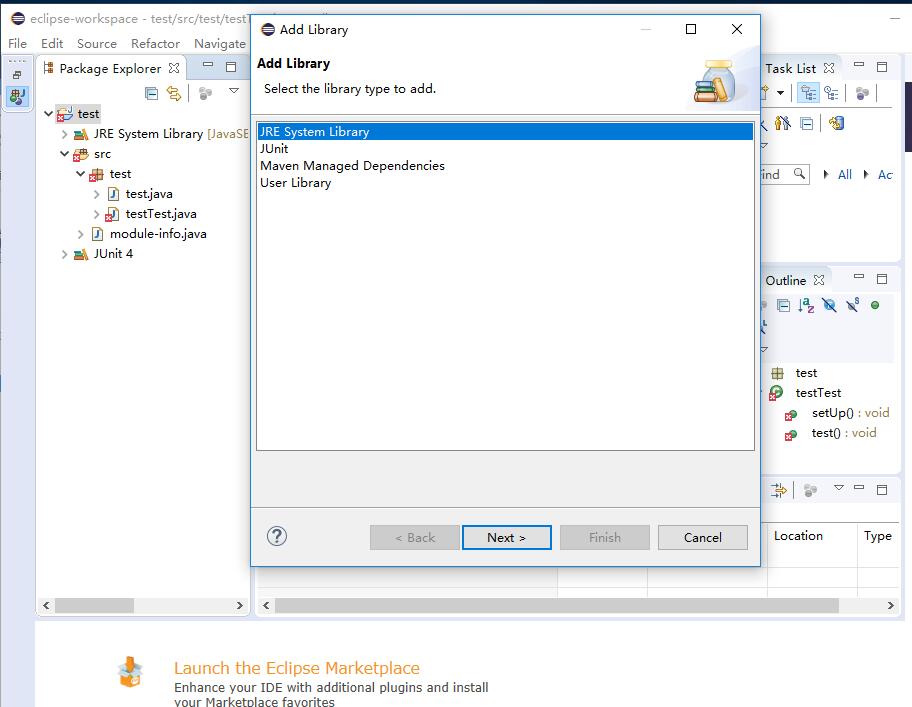Open dialog help question mark icon
Screen dimensions: 912x707
point(277,536)
